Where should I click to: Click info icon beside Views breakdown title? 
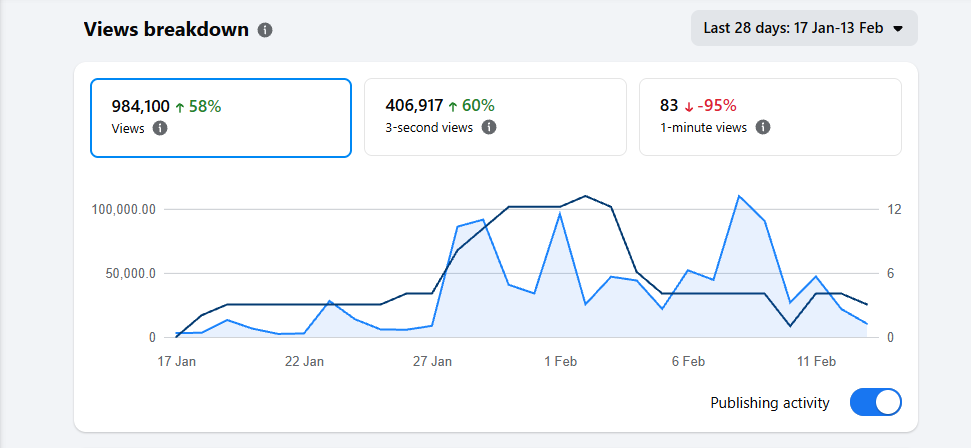point(265,30)
